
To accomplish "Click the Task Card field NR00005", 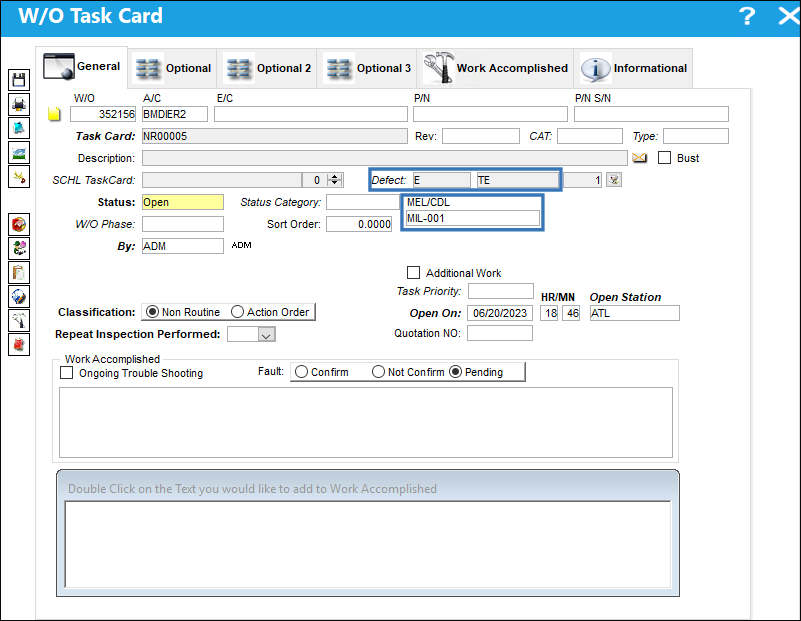I will pyautogui.click(x=275, y=136).
